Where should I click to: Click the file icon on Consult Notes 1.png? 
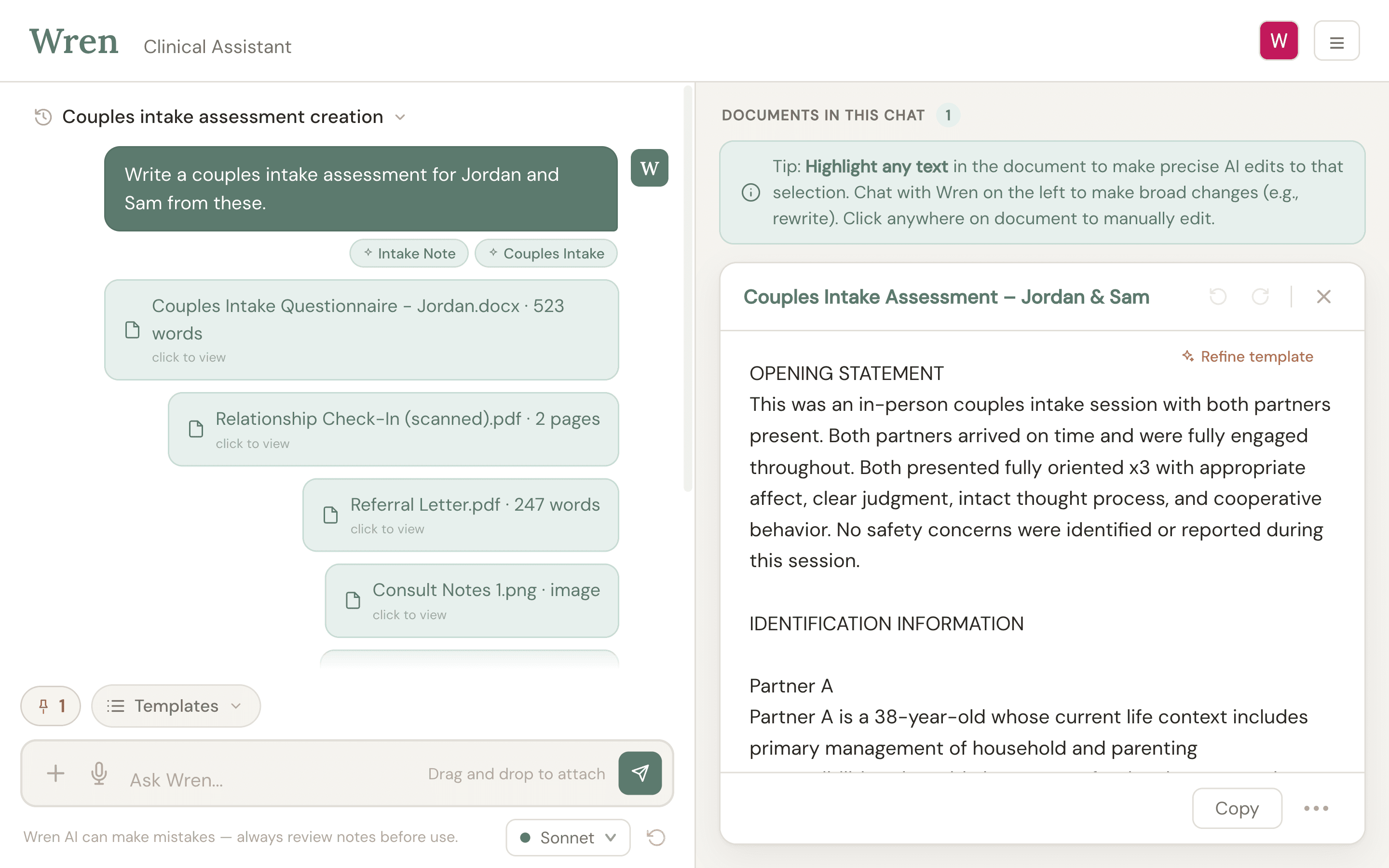(353, 600)
